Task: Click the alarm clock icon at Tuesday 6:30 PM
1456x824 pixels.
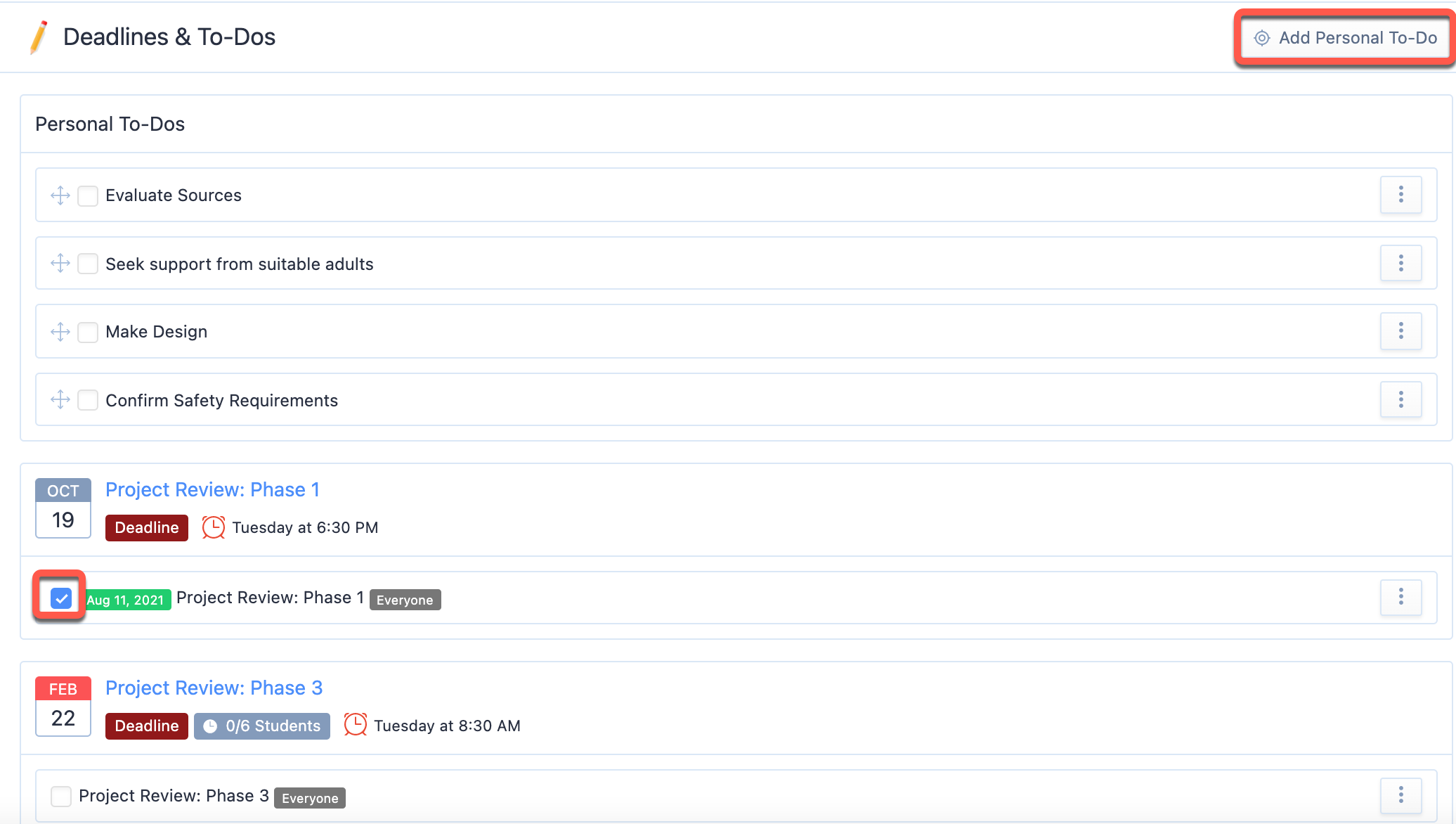Action: [x=214, y=527]
